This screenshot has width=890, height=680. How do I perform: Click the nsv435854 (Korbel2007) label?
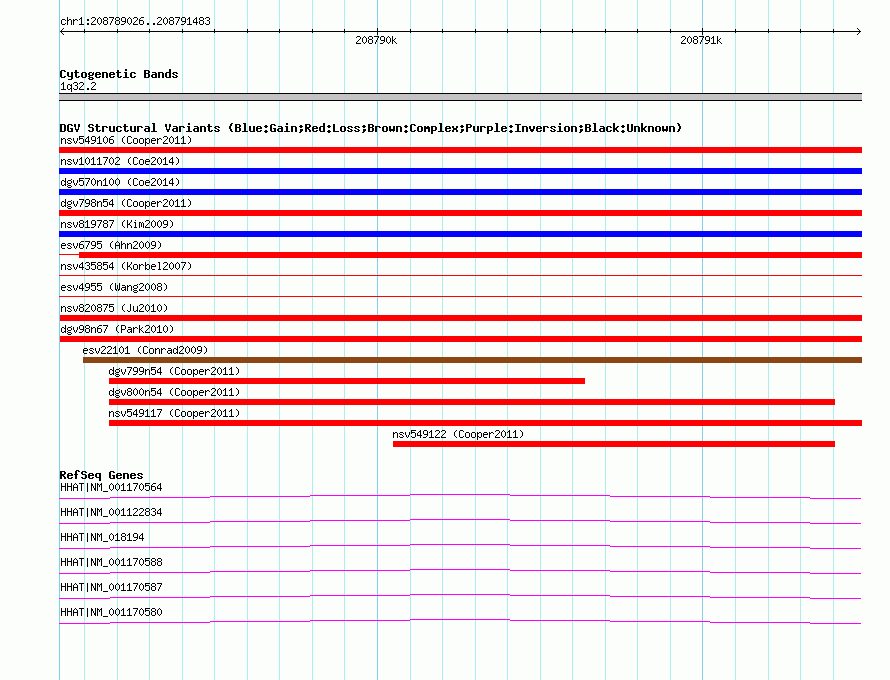126,266
